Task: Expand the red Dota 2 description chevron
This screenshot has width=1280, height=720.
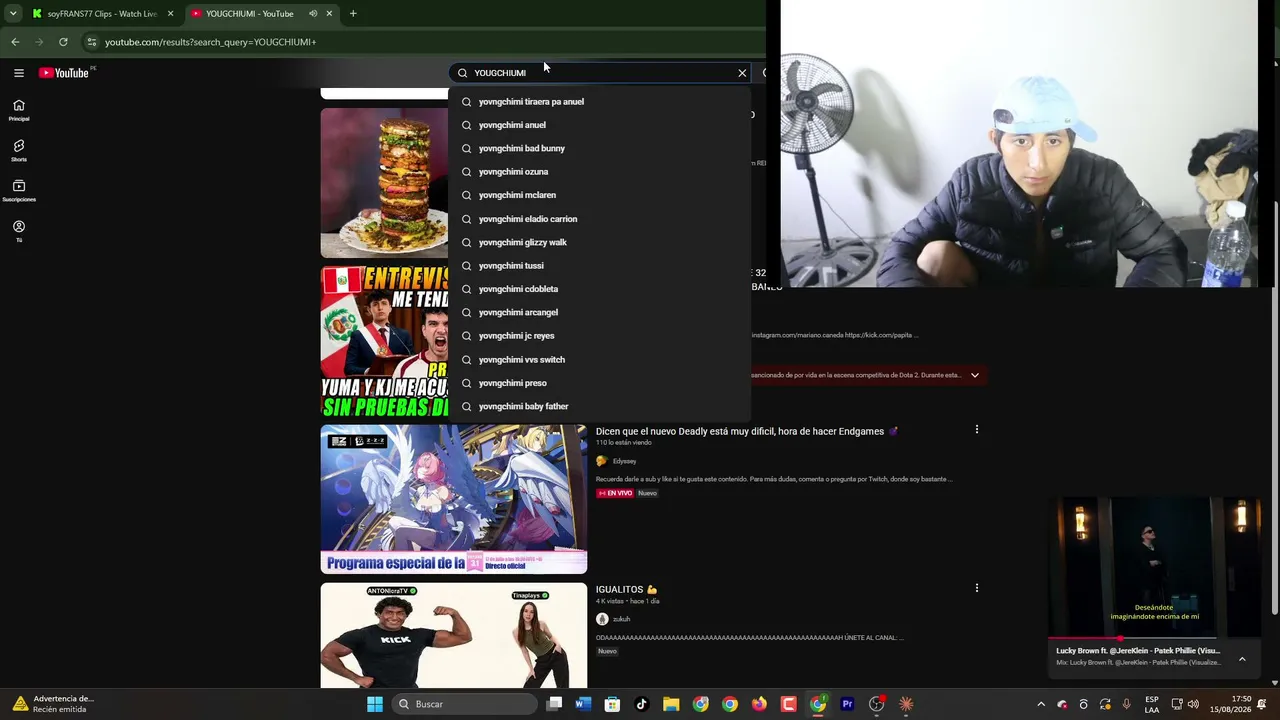Action: [975, 375]
